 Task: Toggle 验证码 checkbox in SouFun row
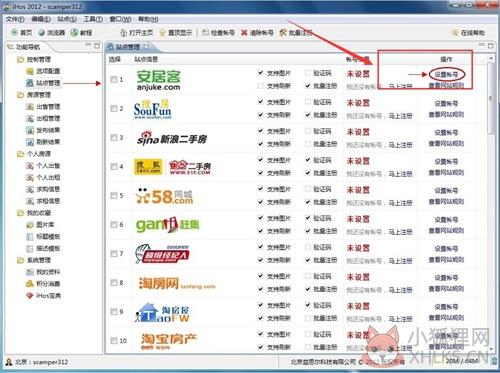(x=308, y=102)
